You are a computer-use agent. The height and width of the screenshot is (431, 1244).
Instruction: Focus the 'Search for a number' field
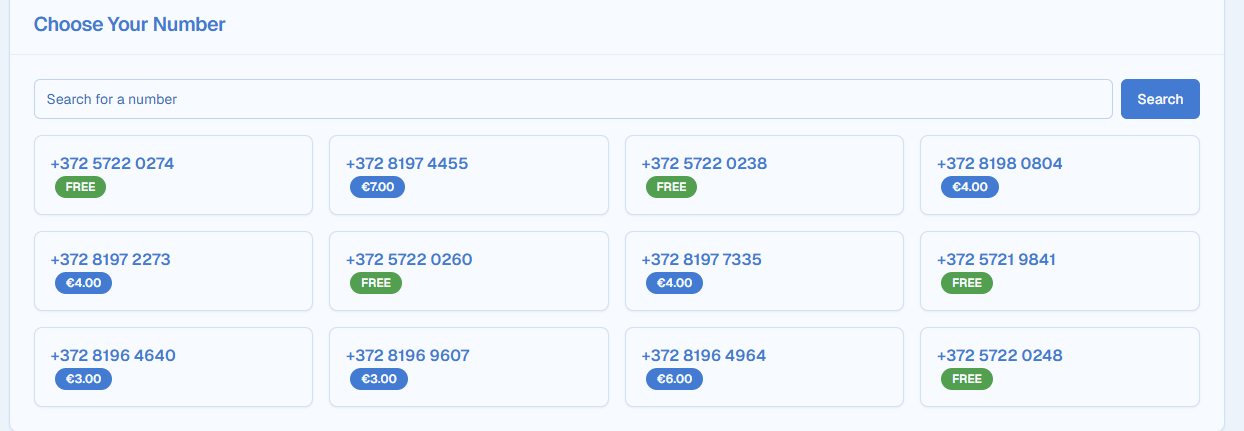tap(573, 99)
